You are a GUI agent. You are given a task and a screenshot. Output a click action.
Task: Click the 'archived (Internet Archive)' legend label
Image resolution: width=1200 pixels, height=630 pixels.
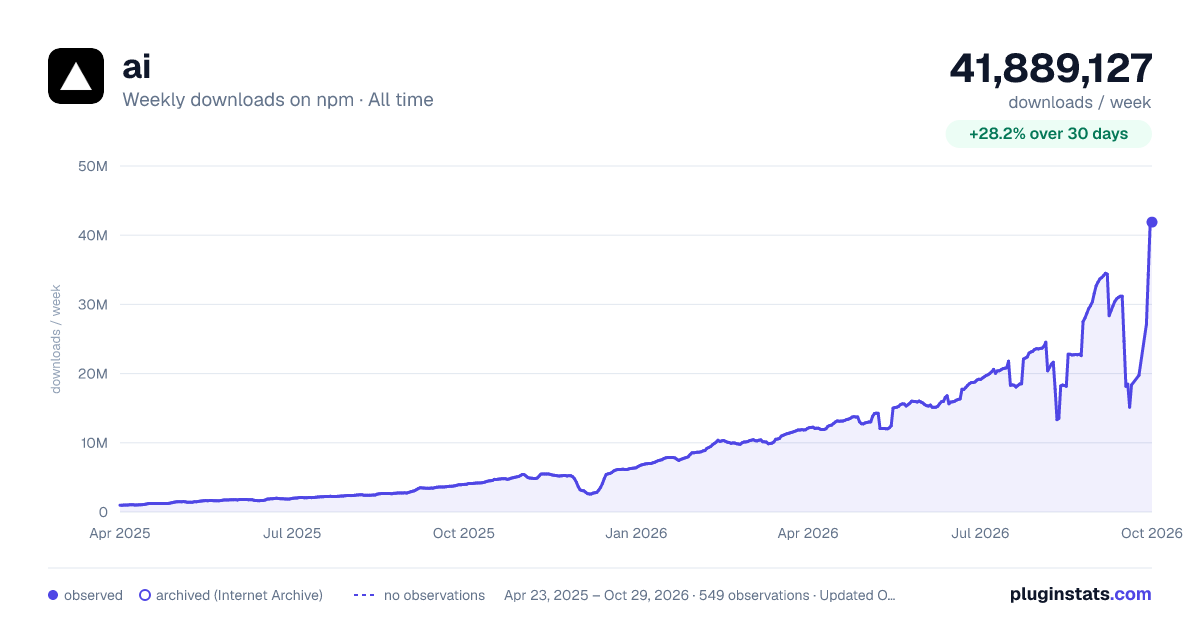click(x=239, y=595)
